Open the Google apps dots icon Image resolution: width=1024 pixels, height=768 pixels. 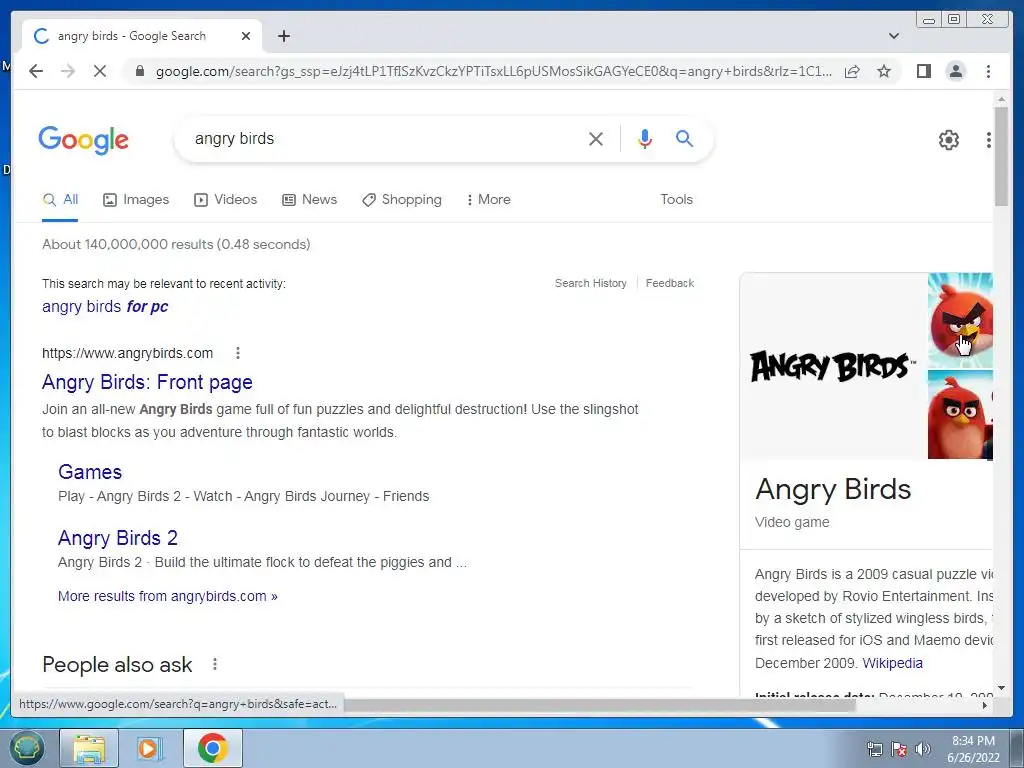989,140
